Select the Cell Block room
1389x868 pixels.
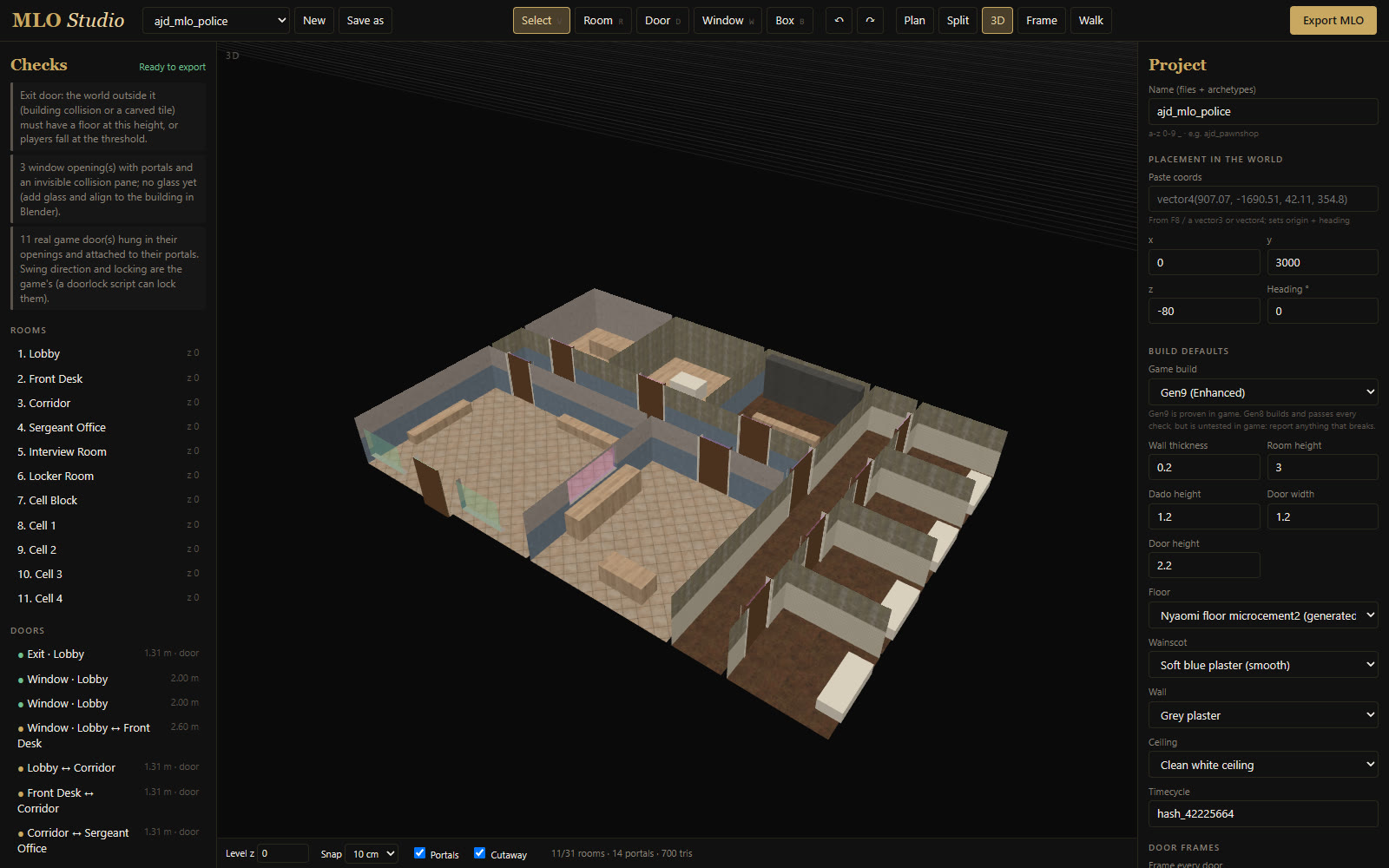pos(108,500)
